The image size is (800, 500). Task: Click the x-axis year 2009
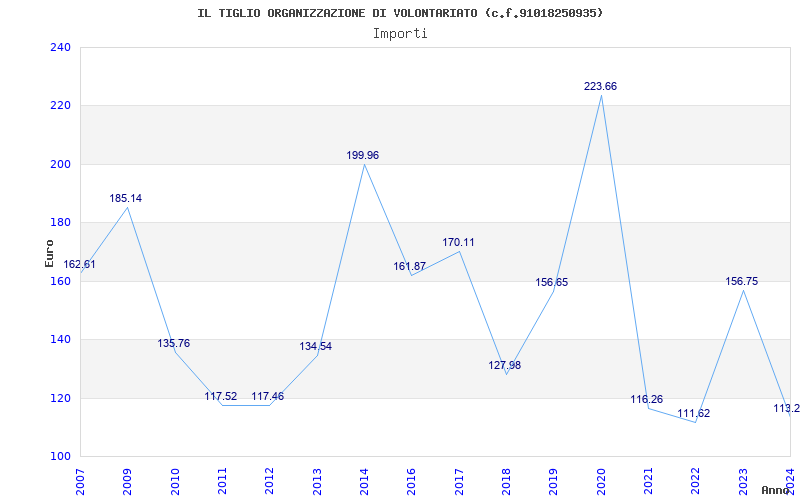(x=127, y=481)
